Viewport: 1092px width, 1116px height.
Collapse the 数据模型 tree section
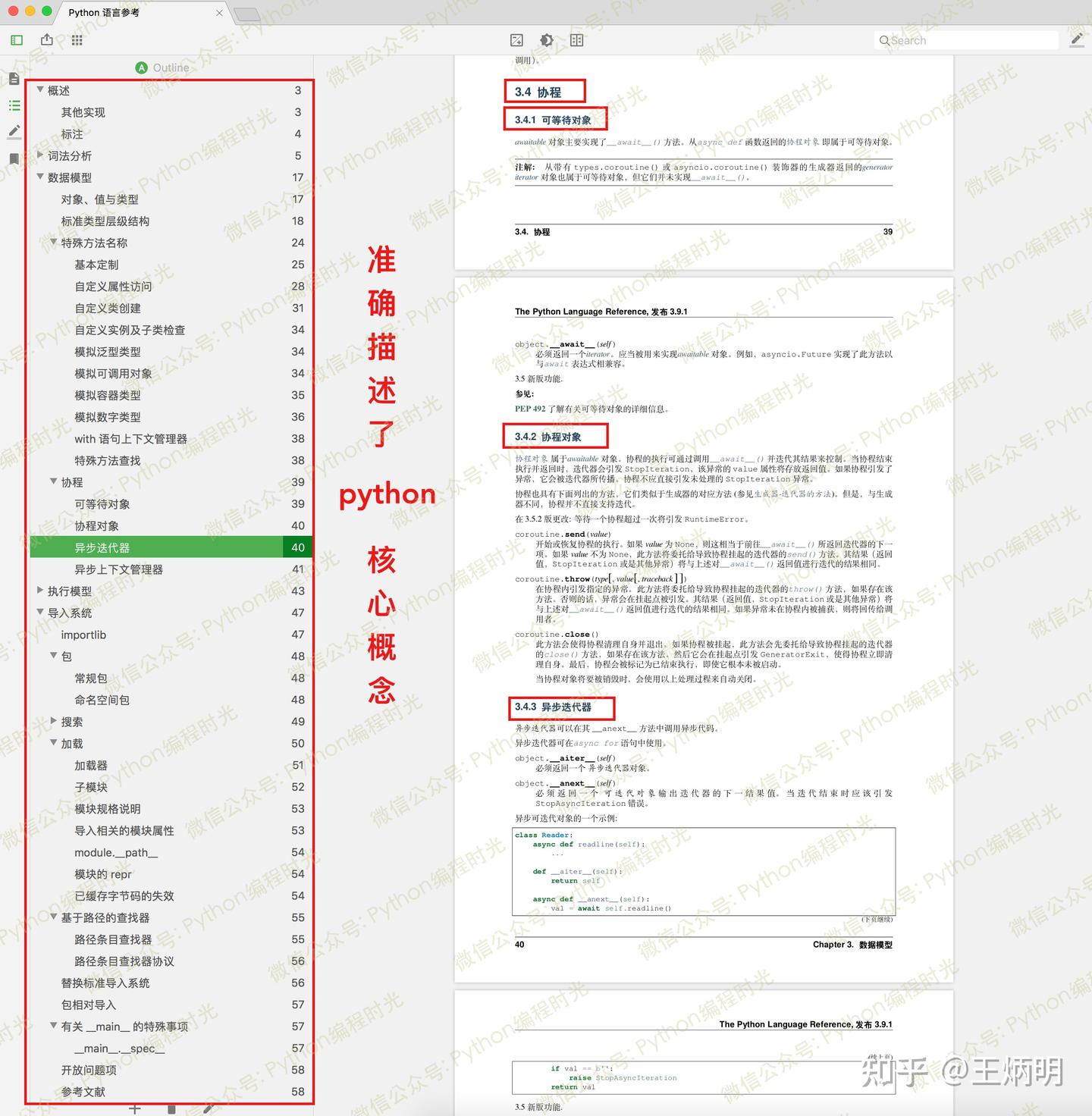click(x=41, y=177)
